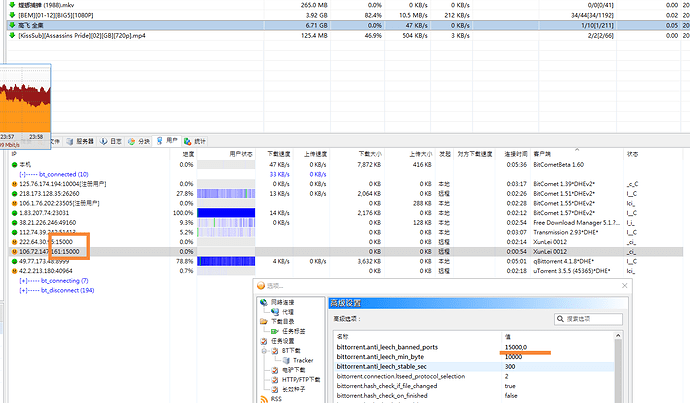The height and width of the screenshot is (403, 690).
Task: Click the download arrow of the 1988 .mkv task
Action: 12,5
